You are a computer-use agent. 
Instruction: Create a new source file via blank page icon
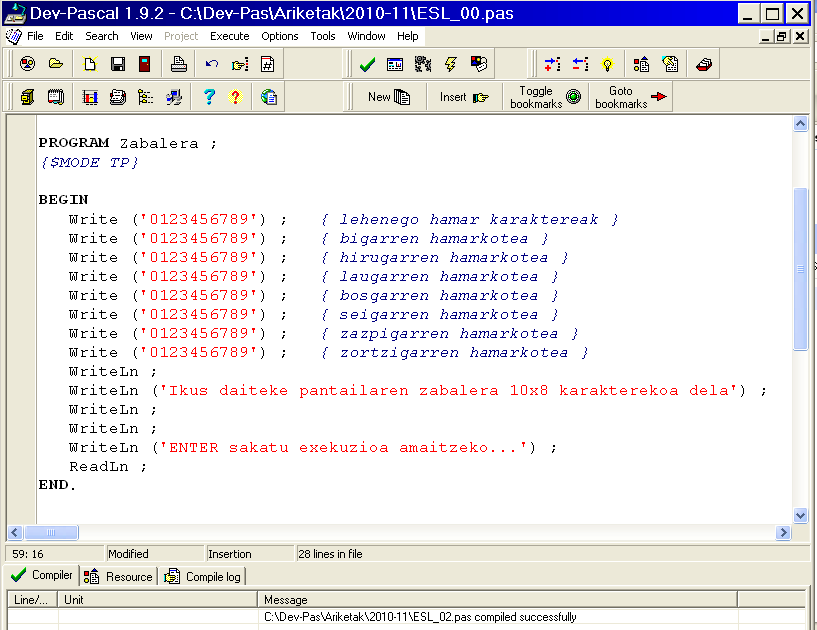pyautogui.click(x=90, y=64)
